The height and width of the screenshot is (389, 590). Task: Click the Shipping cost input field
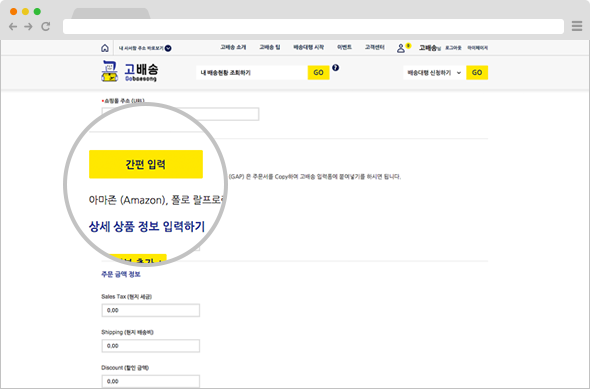tap(151, 346)
